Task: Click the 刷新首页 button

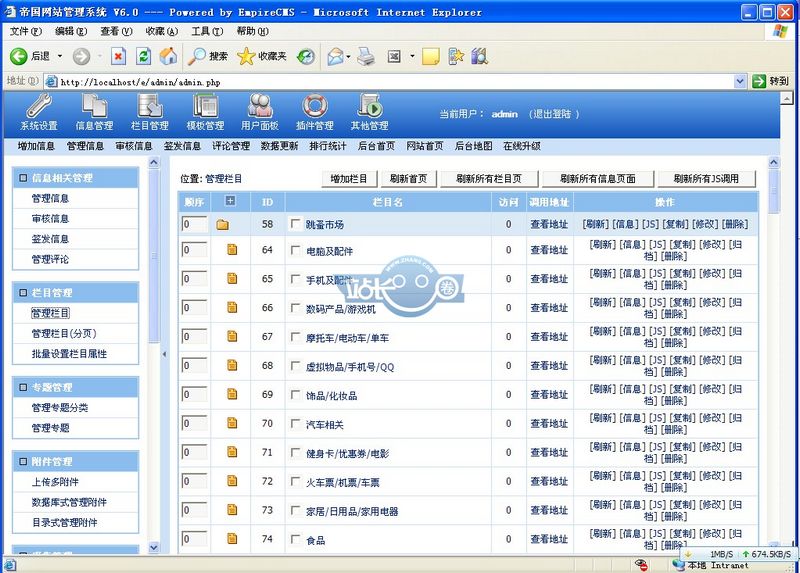Action: click(x=408, y=179)
